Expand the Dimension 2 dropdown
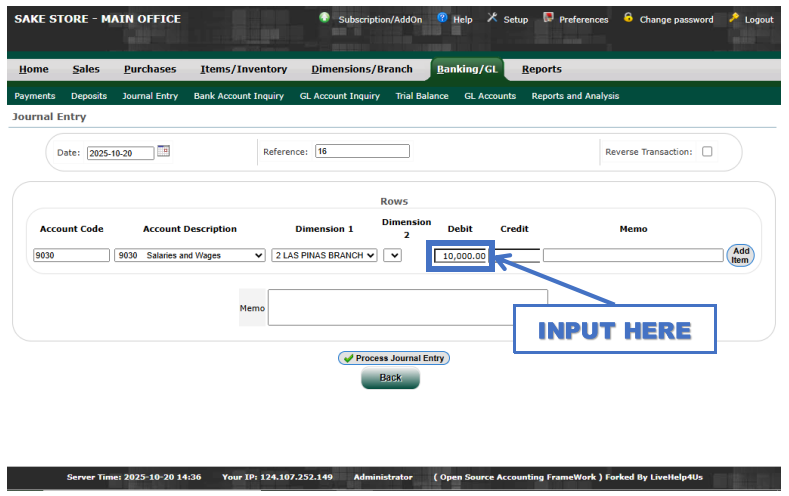This screenshot has width=789, height=496. (x=392, y=256)
